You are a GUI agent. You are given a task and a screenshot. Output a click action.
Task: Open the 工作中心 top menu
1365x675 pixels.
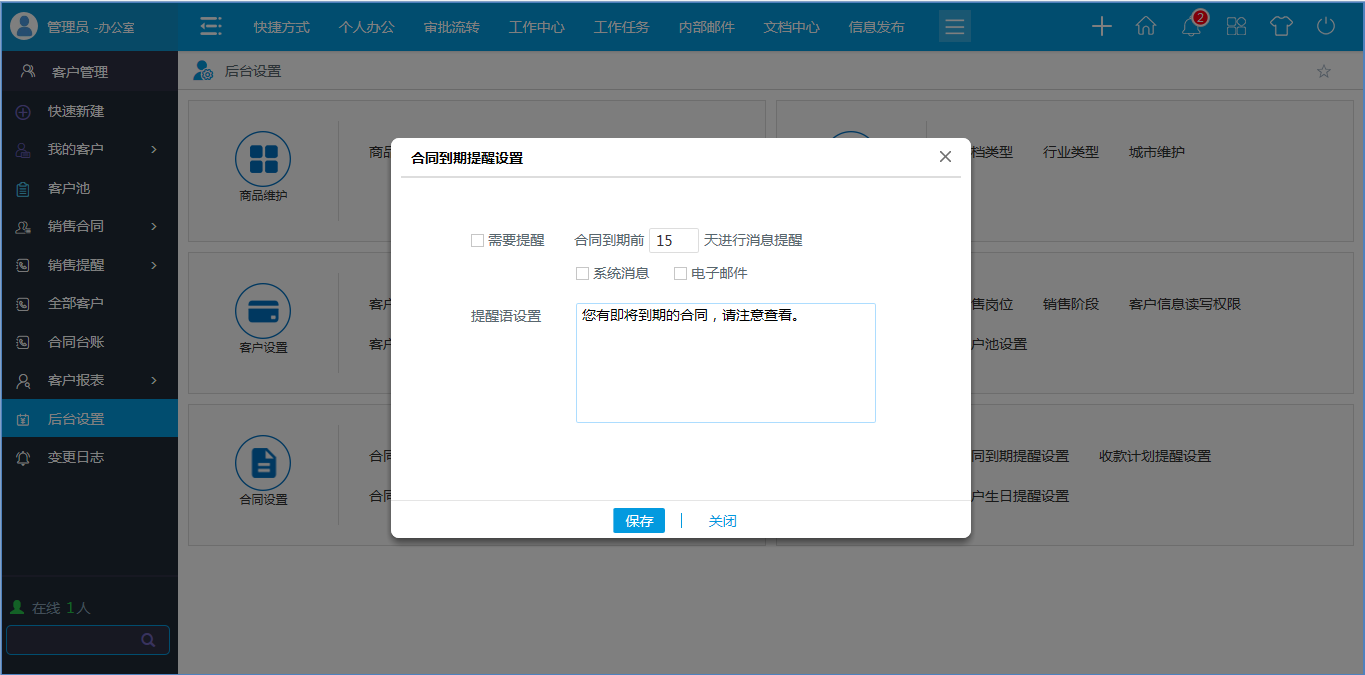tap(536, 27)
